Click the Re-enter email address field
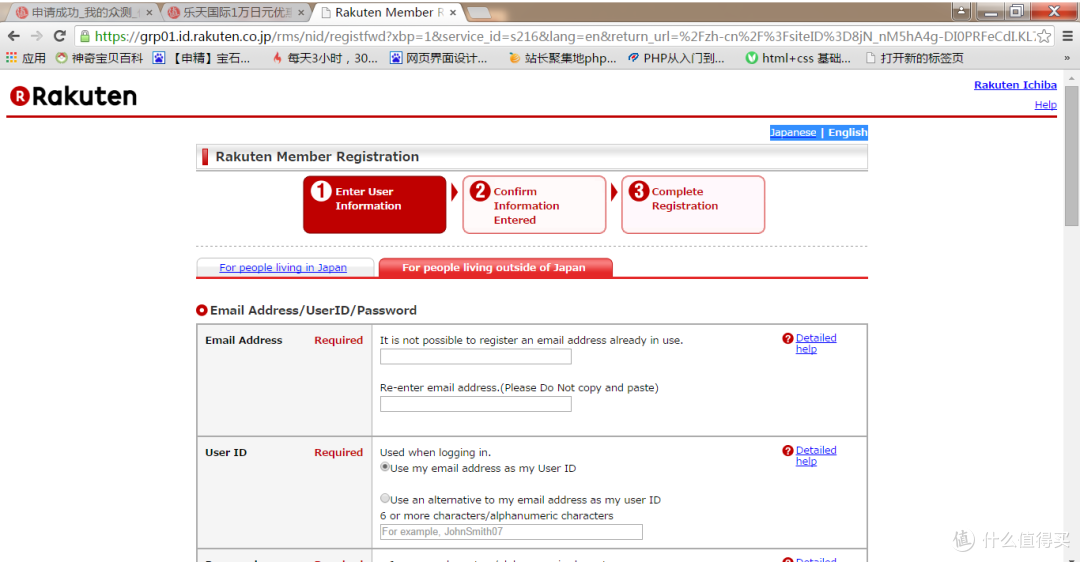The height and width of the screenshot is (562, 1080). pyautogui.click(x=475, y=404)
